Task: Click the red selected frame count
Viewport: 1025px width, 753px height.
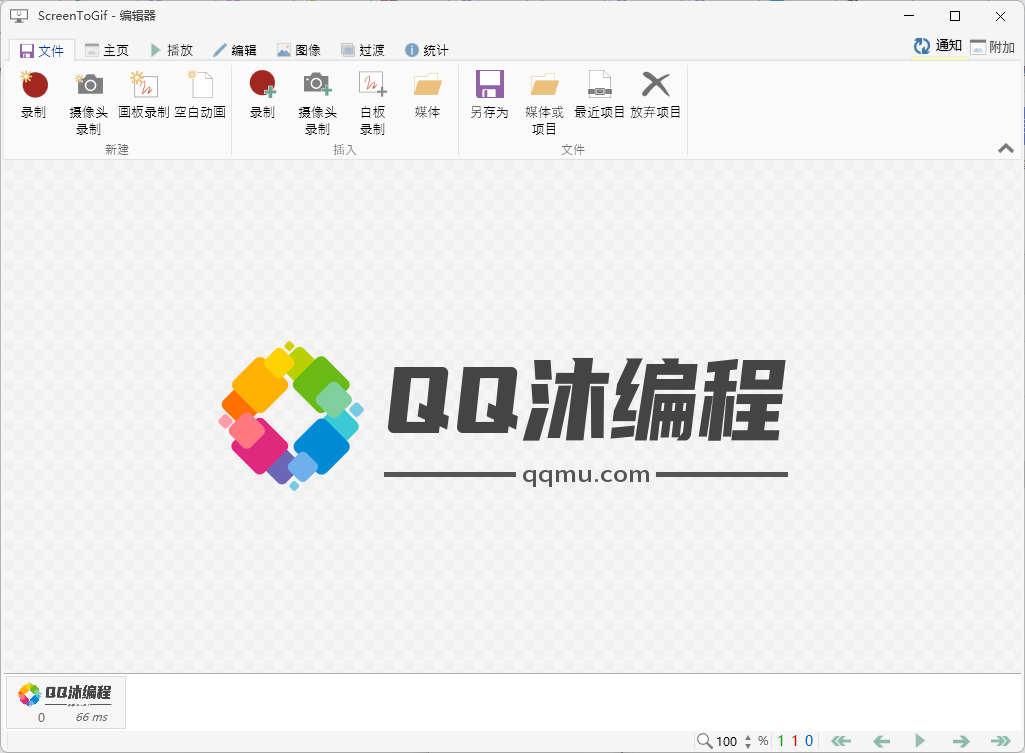Action: pyautogui.click(x=795, y=741)
